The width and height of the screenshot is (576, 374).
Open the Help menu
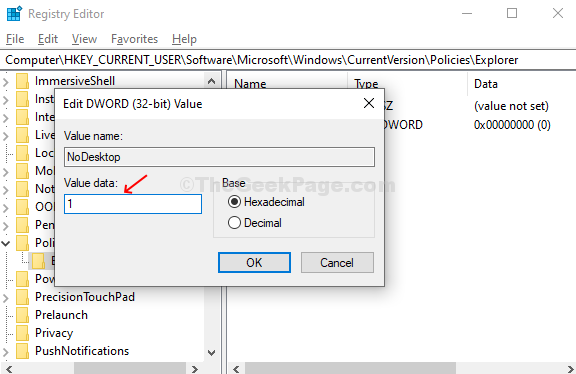point(184,39)
